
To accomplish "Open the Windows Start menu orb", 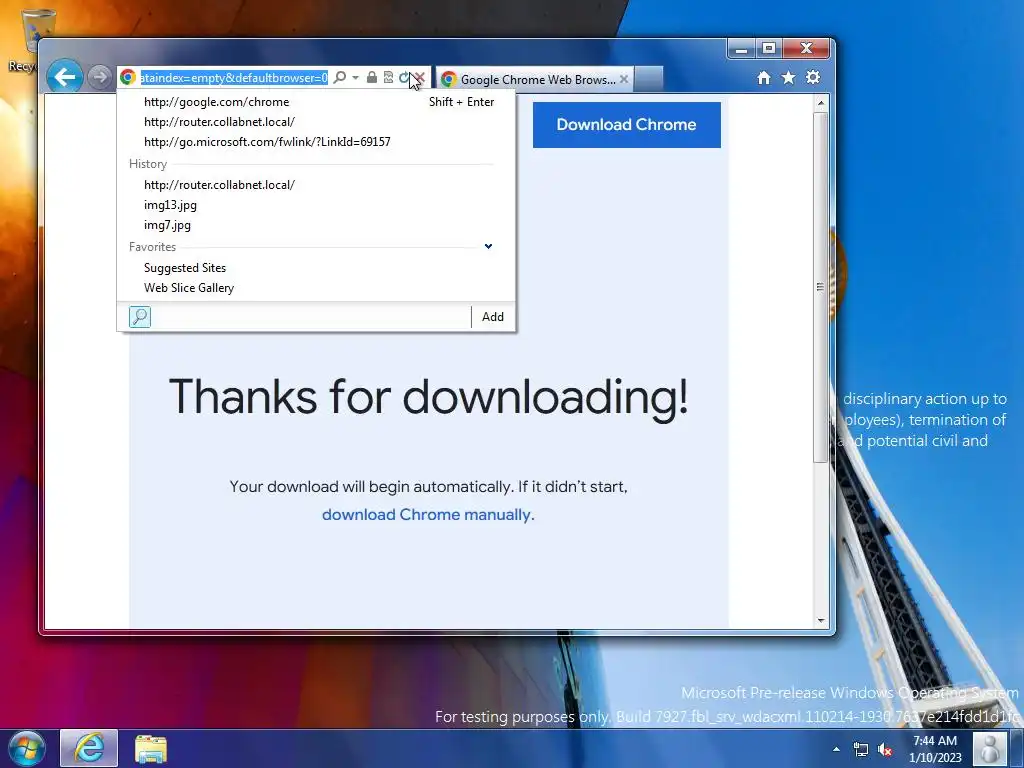I will (26, 748).
